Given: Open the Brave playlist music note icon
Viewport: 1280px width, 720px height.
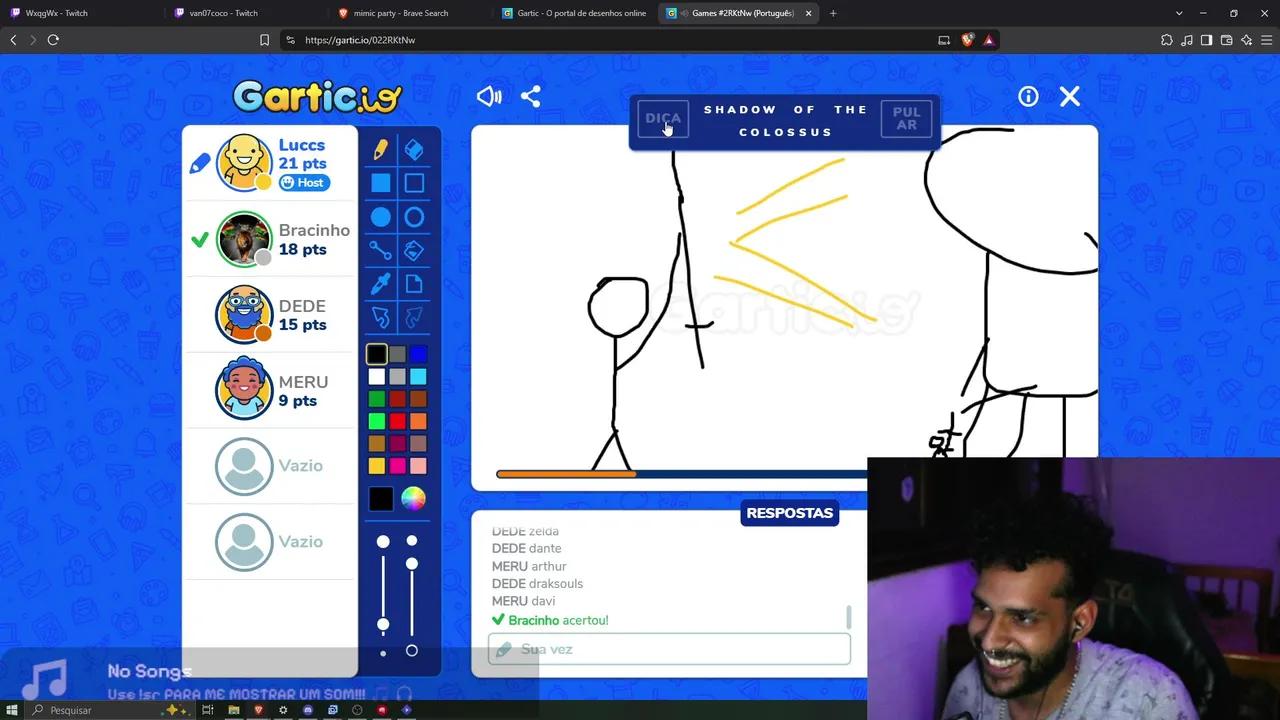Looking at the screenshot, I should tap(1187, 40).
